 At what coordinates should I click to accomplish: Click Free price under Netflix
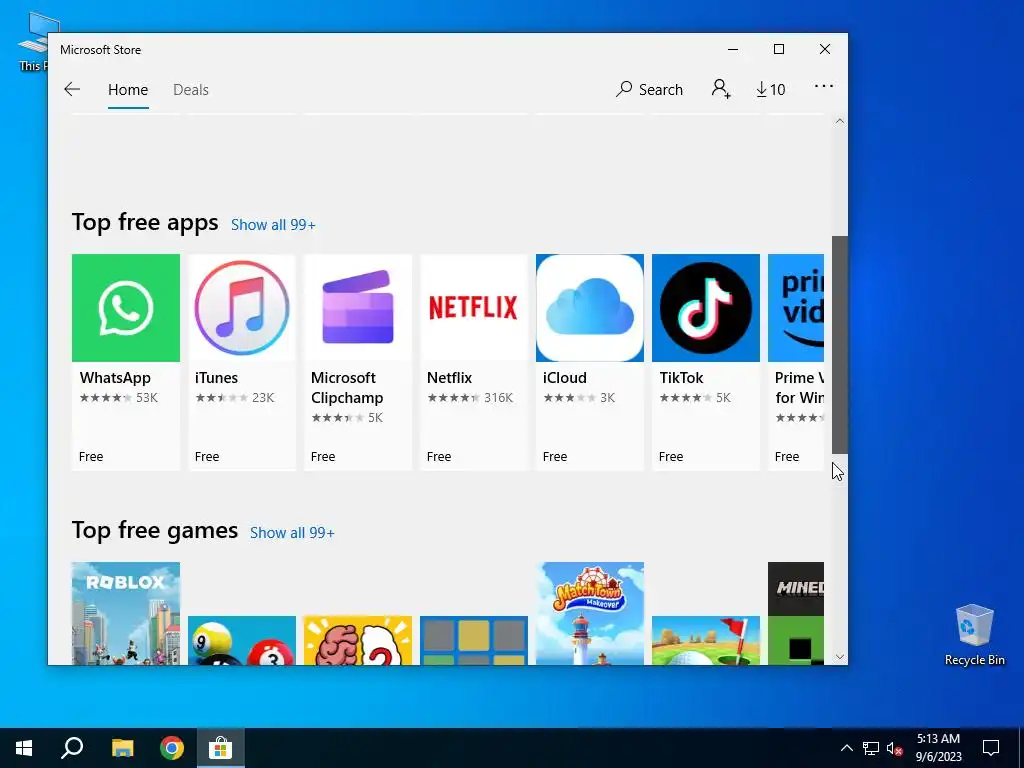[x=439, y=456]
